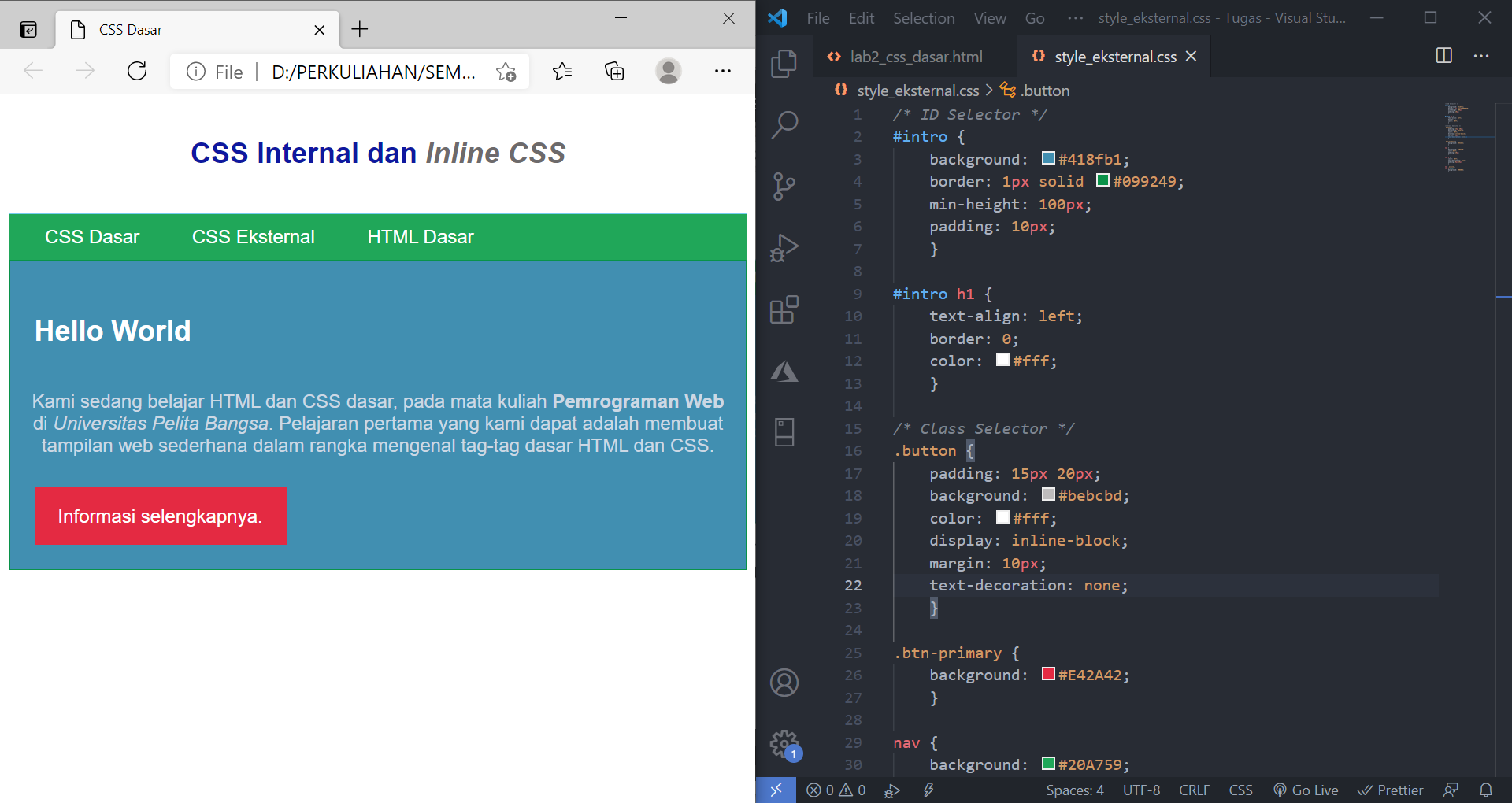Expand the hidden menu items ellipsis
The image size is (1512, 803).
point(1075,18)
